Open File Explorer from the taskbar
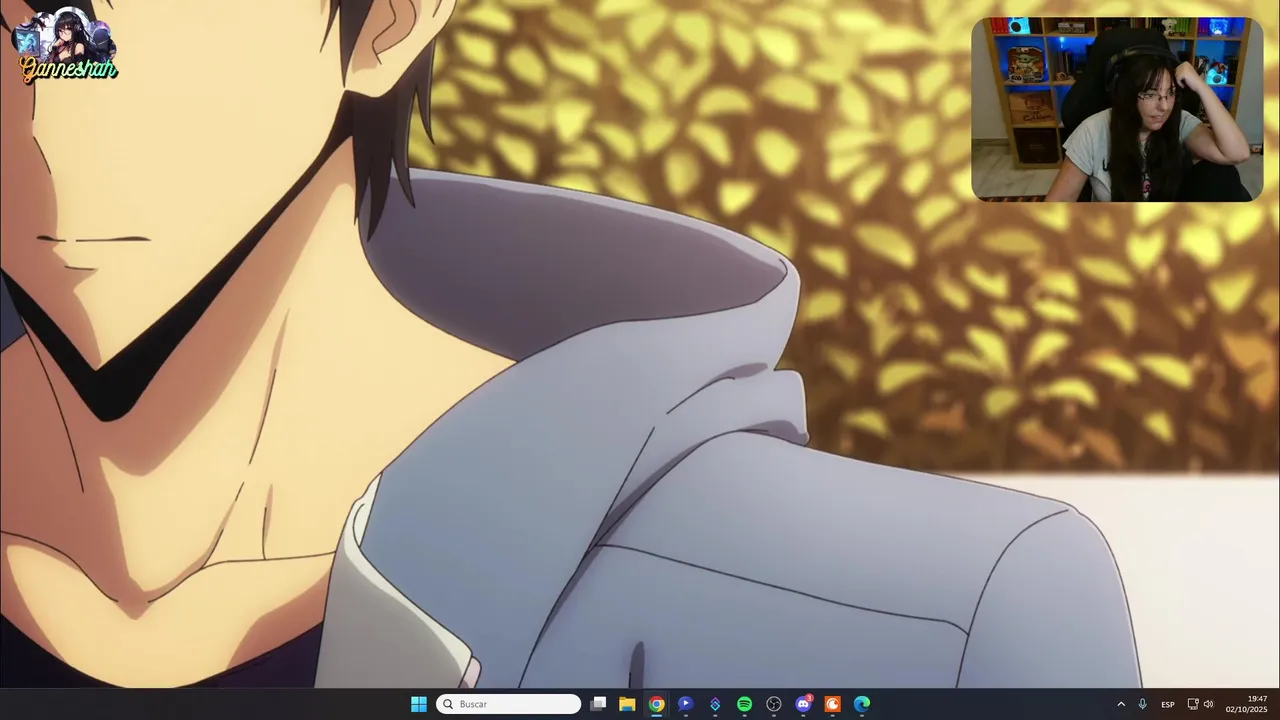Screen dimensions: 1280x720 coord(627,704)
